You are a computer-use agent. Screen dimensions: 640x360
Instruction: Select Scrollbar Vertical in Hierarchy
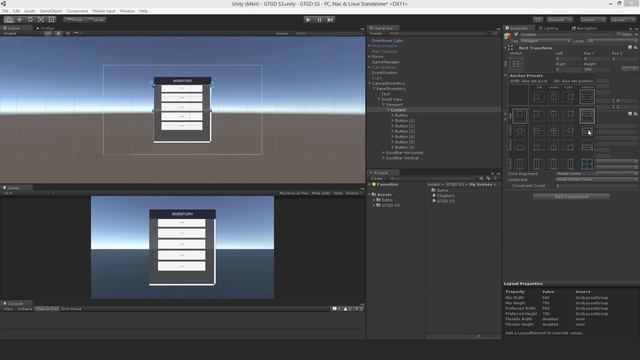click(402, 158)
